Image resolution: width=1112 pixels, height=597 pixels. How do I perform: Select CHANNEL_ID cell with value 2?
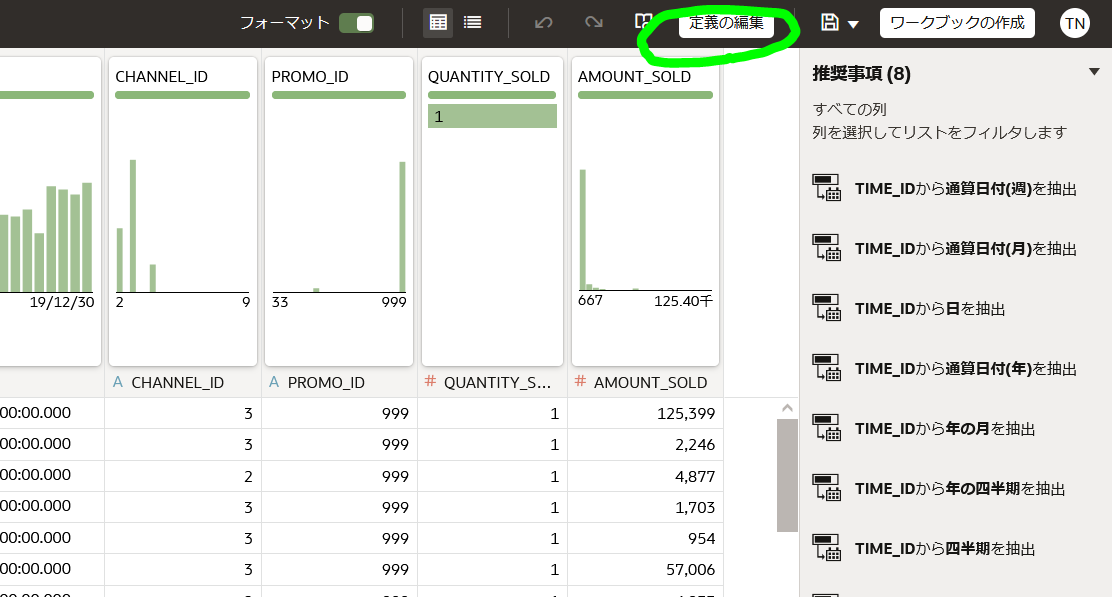click(x=183, y=476)
